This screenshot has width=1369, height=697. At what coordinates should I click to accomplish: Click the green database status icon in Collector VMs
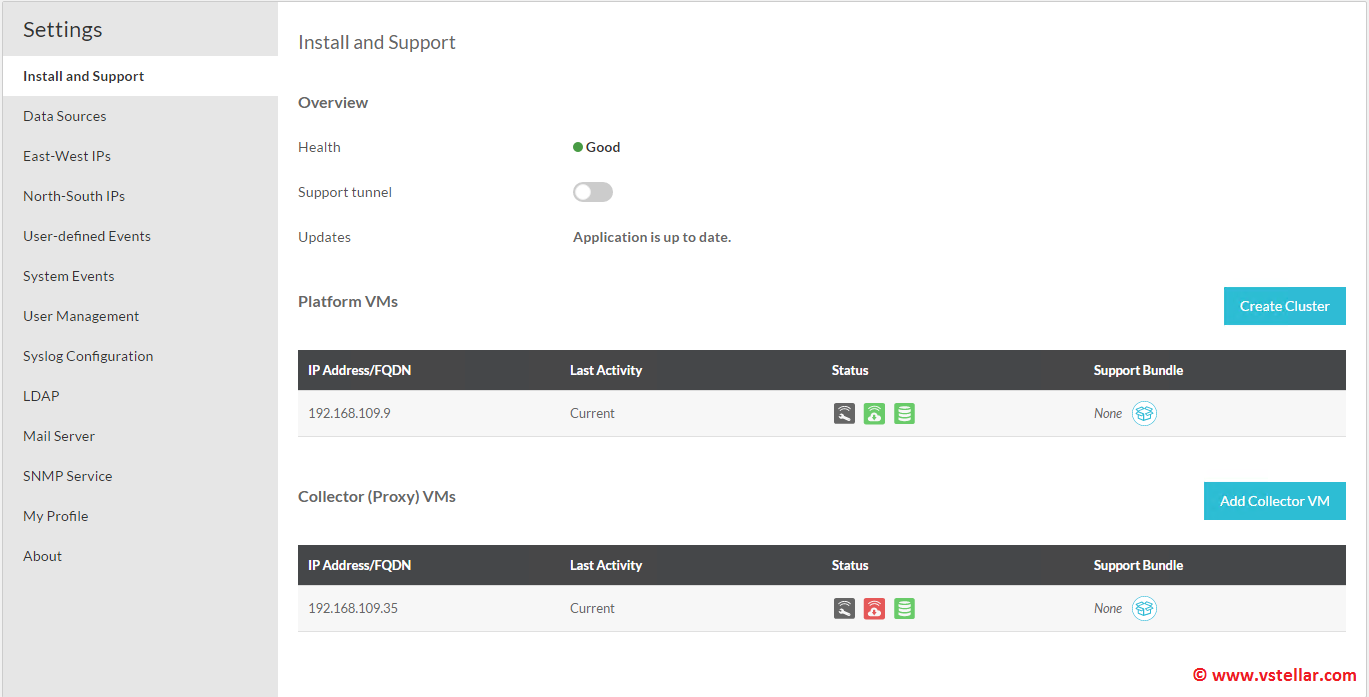[904, 608]
